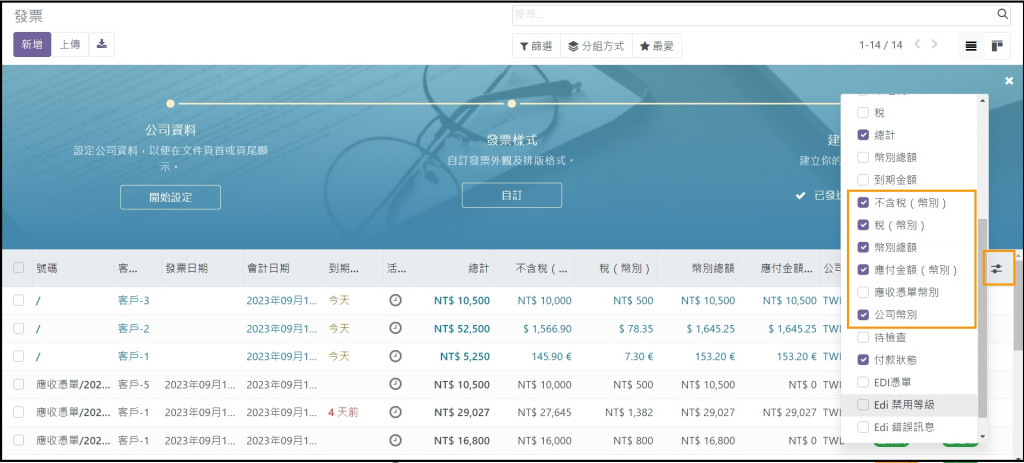Click activity clock in NT$ 16,800 row
Viewport: 1024px width, 463px height.
pos(395,441)
